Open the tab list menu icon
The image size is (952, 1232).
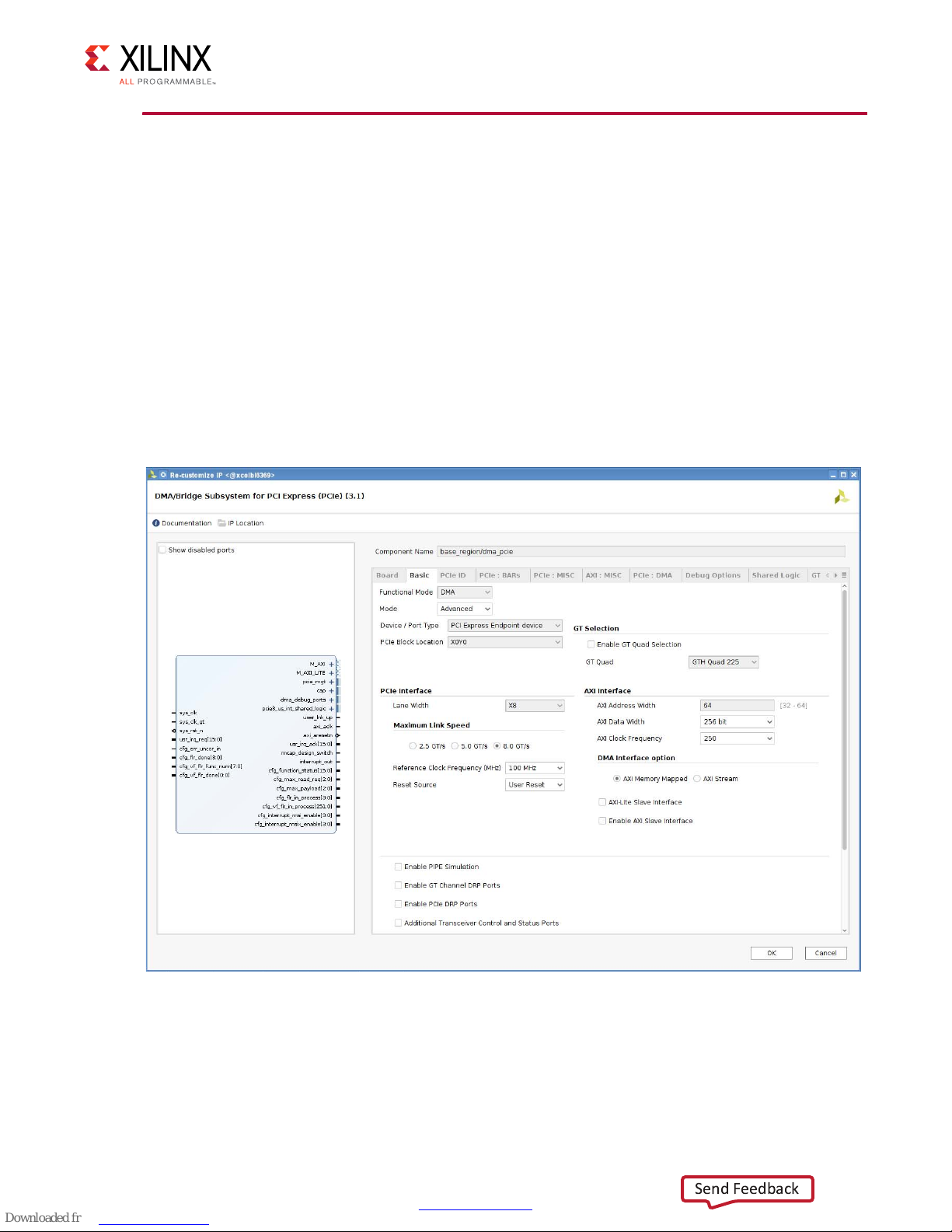pos(844,575)
